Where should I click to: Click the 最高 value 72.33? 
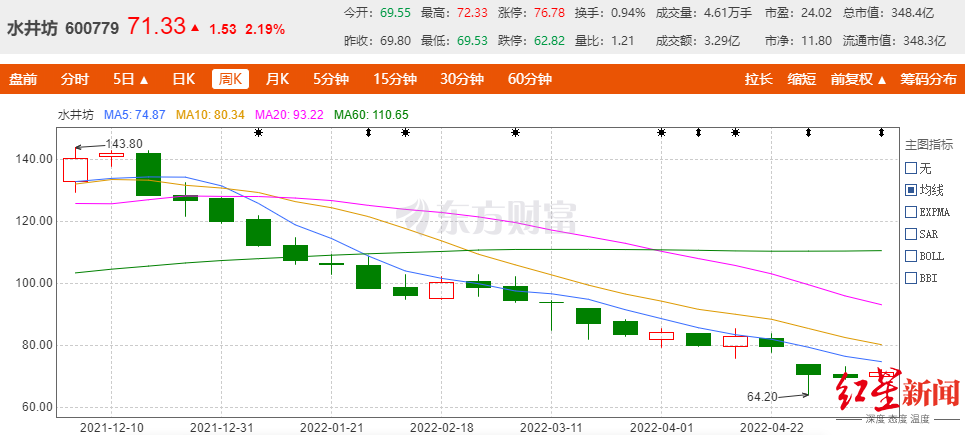(x=472, y=12)
